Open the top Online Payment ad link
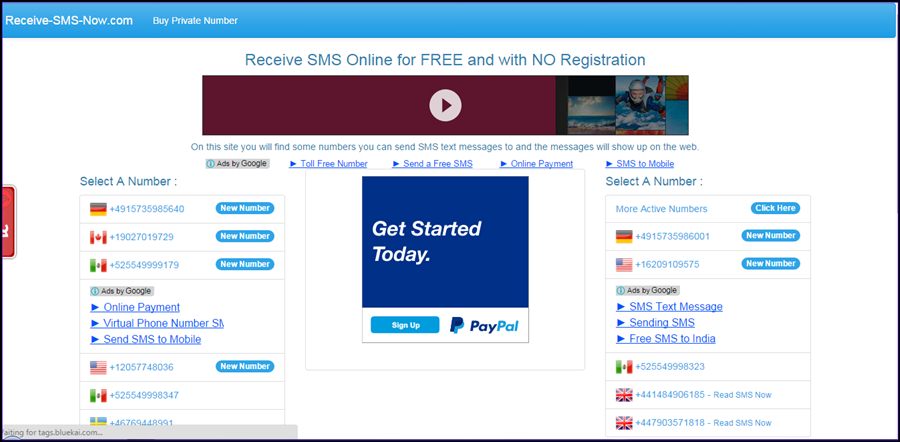 537,164
